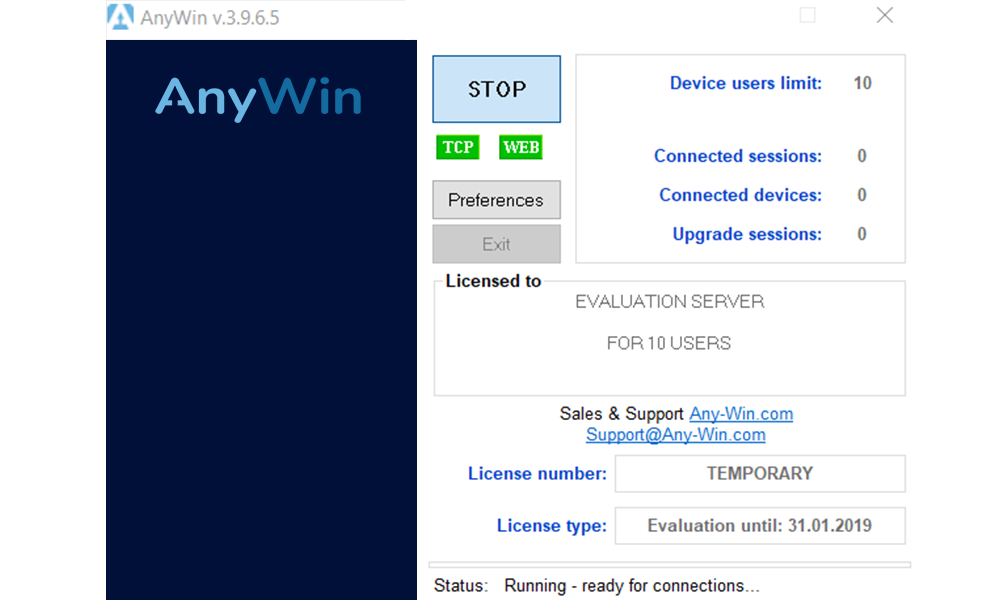The height and width of the screenshot is (600, 1000).
Task: Open the Preferences dialog
Action: [x=496, y=200]
